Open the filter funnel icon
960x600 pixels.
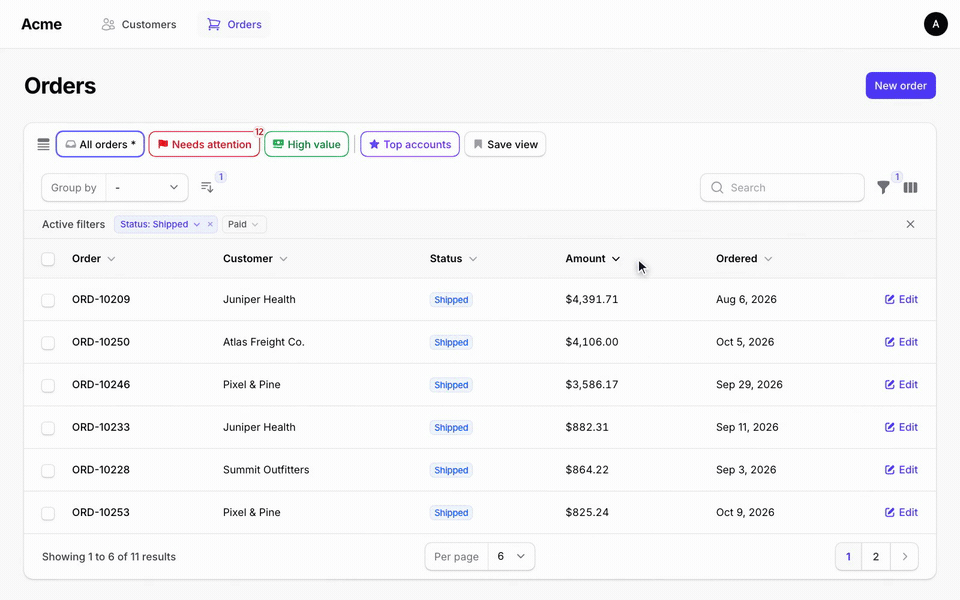coord(883,187)
